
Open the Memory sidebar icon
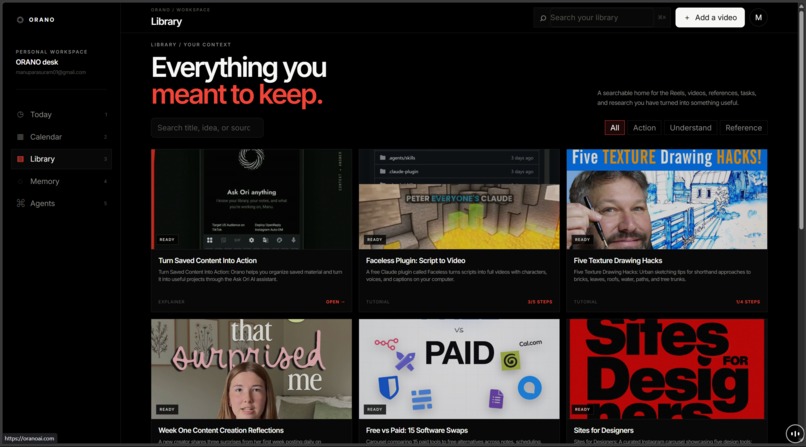click(x=21, y=181)
